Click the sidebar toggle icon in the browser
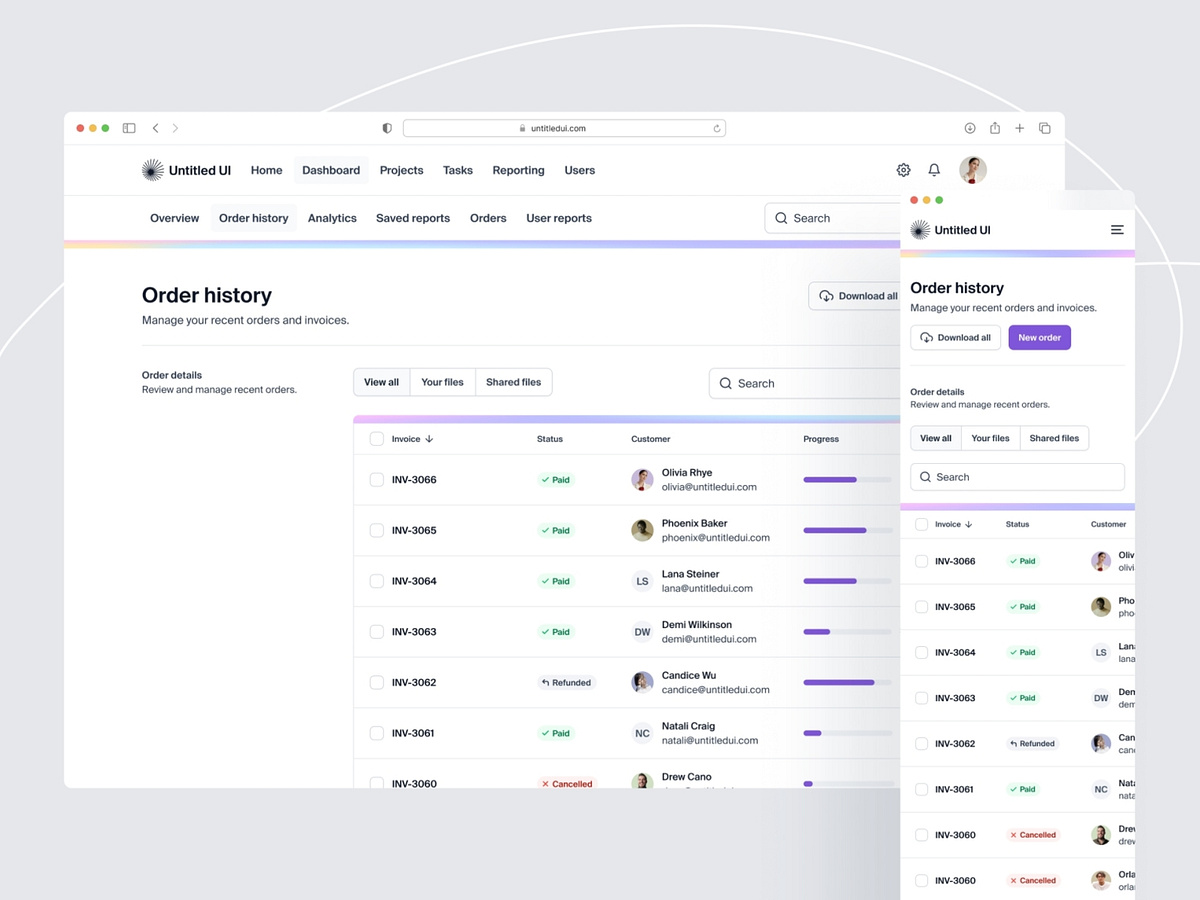 tap(129, 128)
